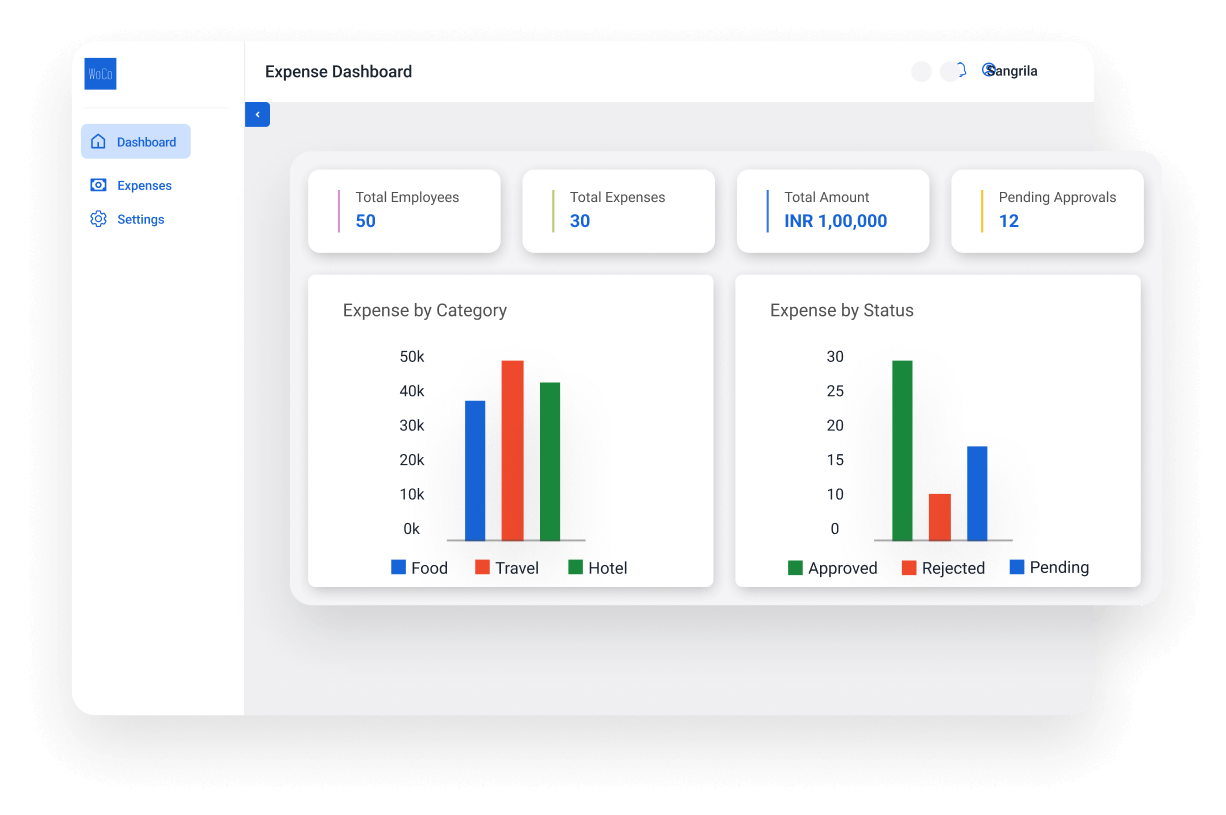Click the user avatar icon beside Sangrila
This screenshot has width=1226, height=815.
point(988,70)
